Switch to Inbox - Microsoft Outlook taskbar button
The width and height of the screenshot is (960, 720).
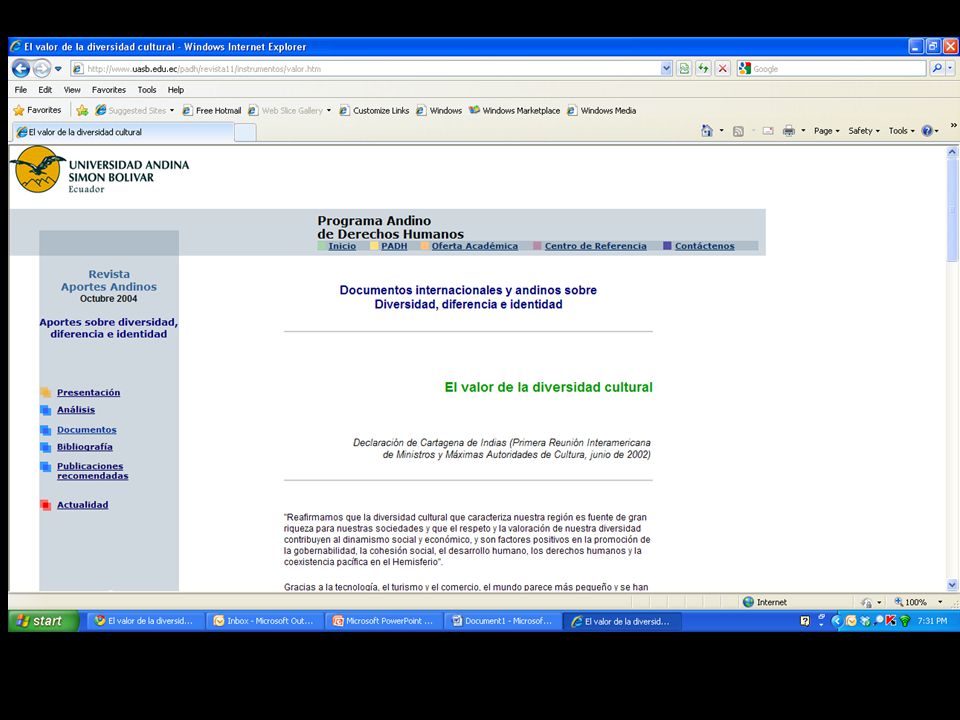click(264, 621)
